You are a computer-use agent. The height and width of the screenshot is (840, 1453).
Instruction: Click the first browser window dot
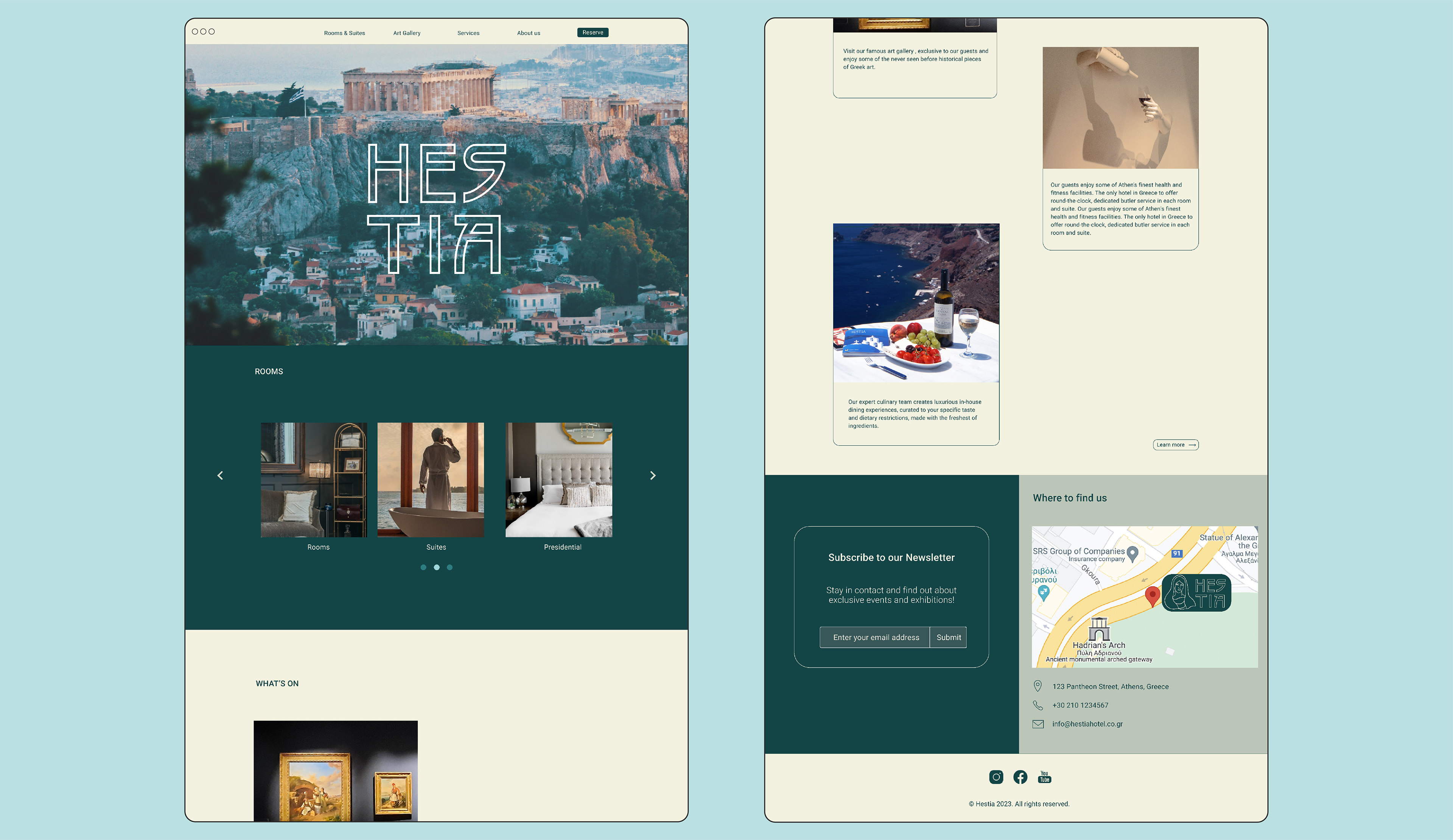(x=195, y=32)
